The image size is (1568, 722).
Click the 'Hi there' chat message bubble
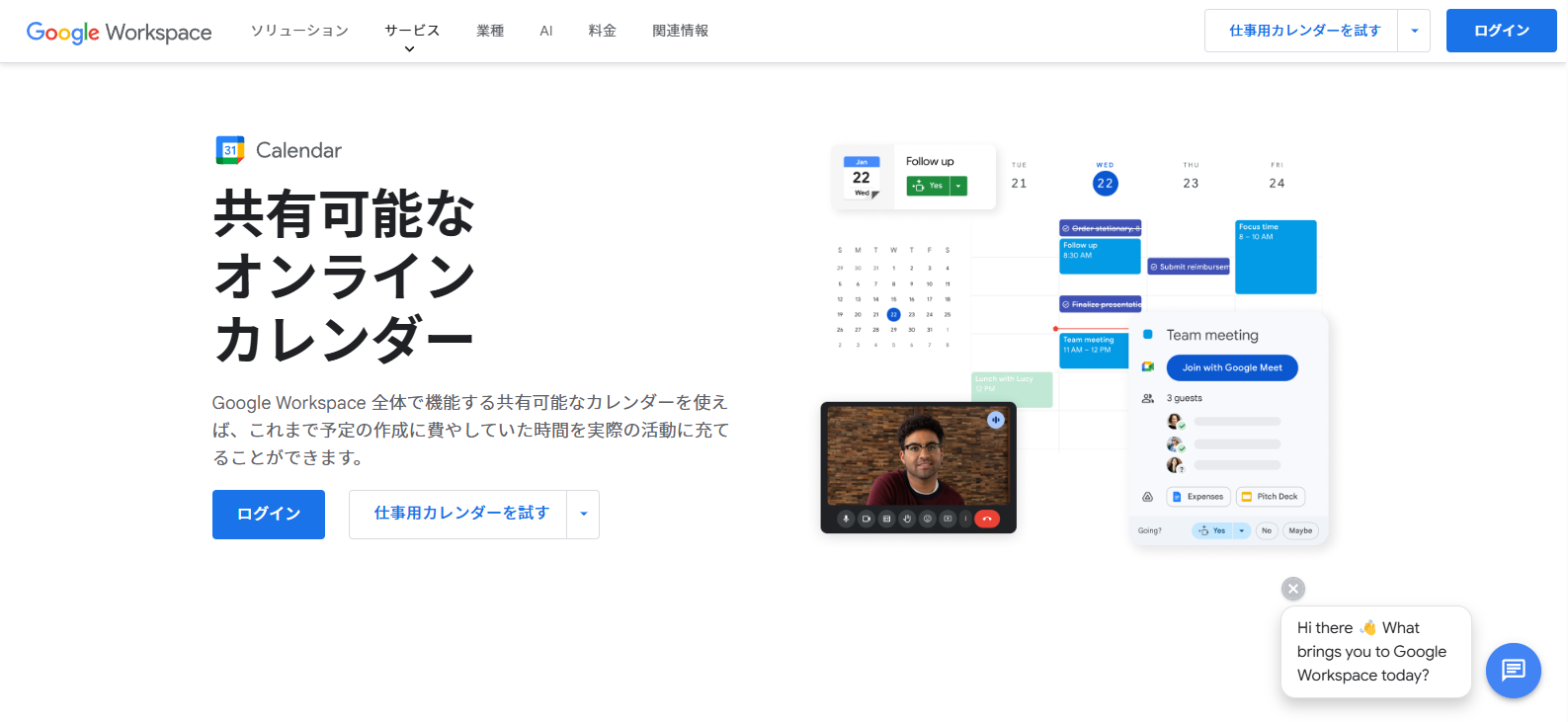pos(1376,652)
